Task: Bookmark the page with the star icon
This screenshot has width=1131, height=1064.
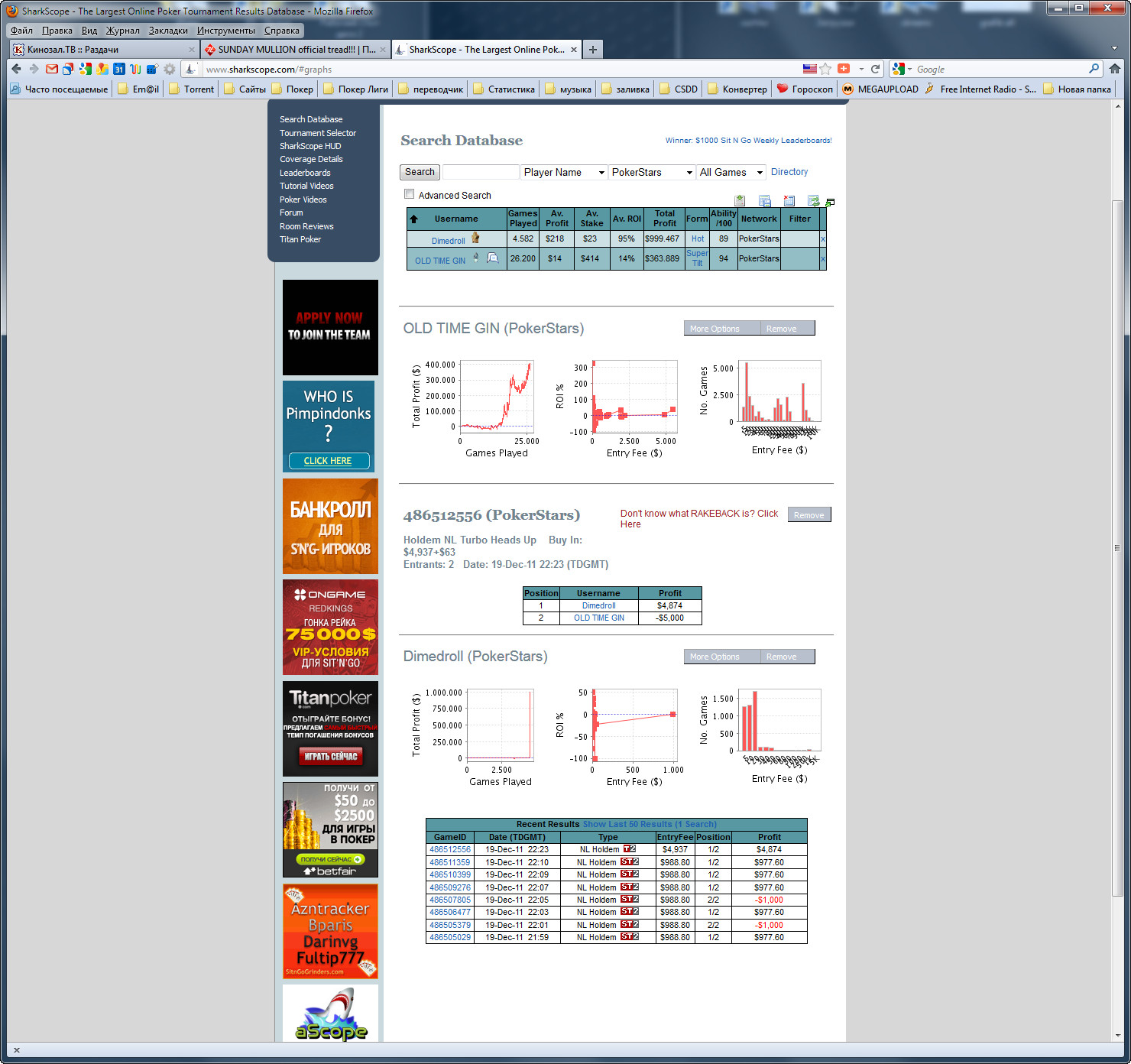Action: (825, 69)
